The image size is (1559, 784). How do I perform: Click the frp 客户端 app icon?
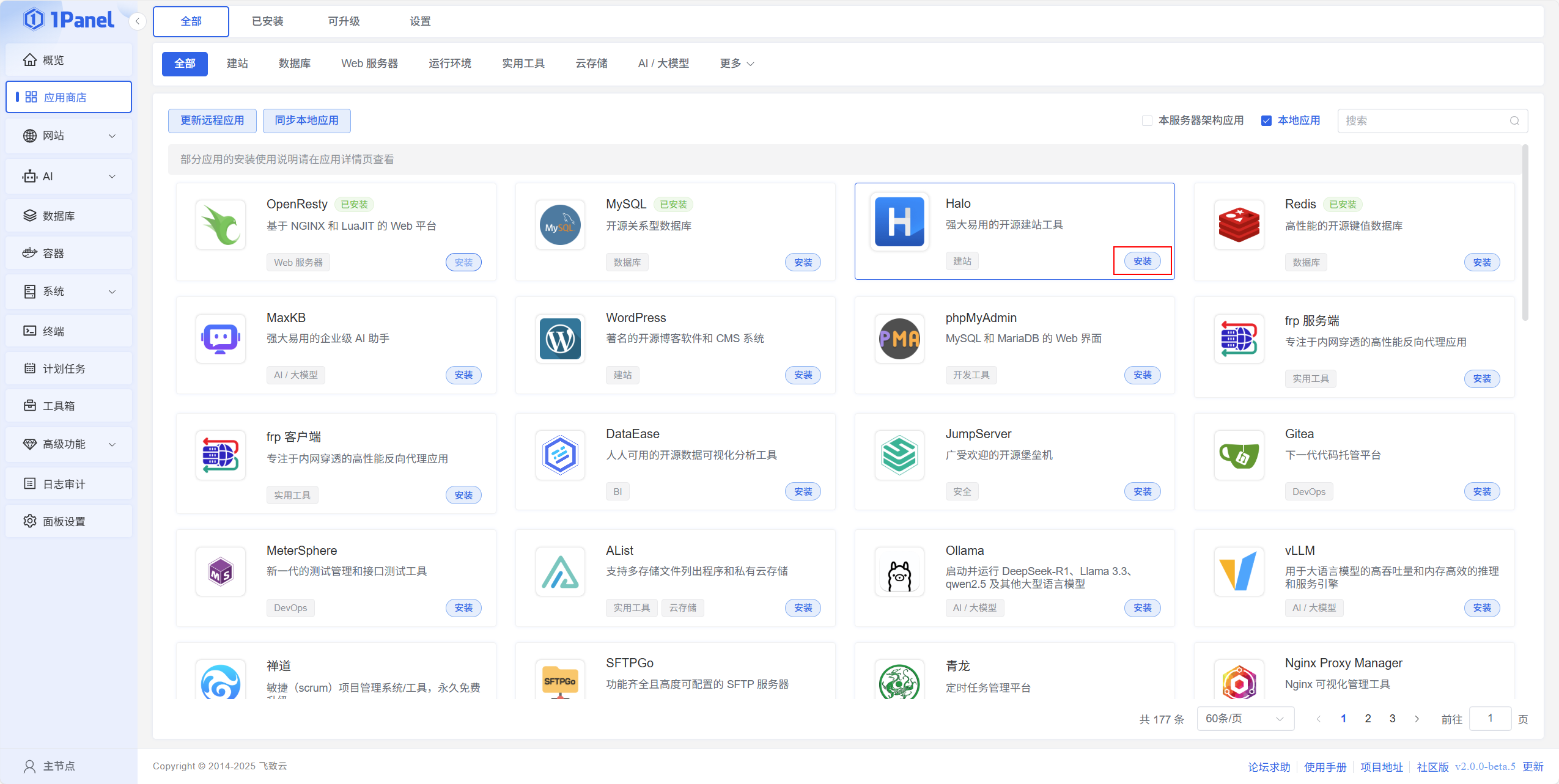click(x=221, y=455)
